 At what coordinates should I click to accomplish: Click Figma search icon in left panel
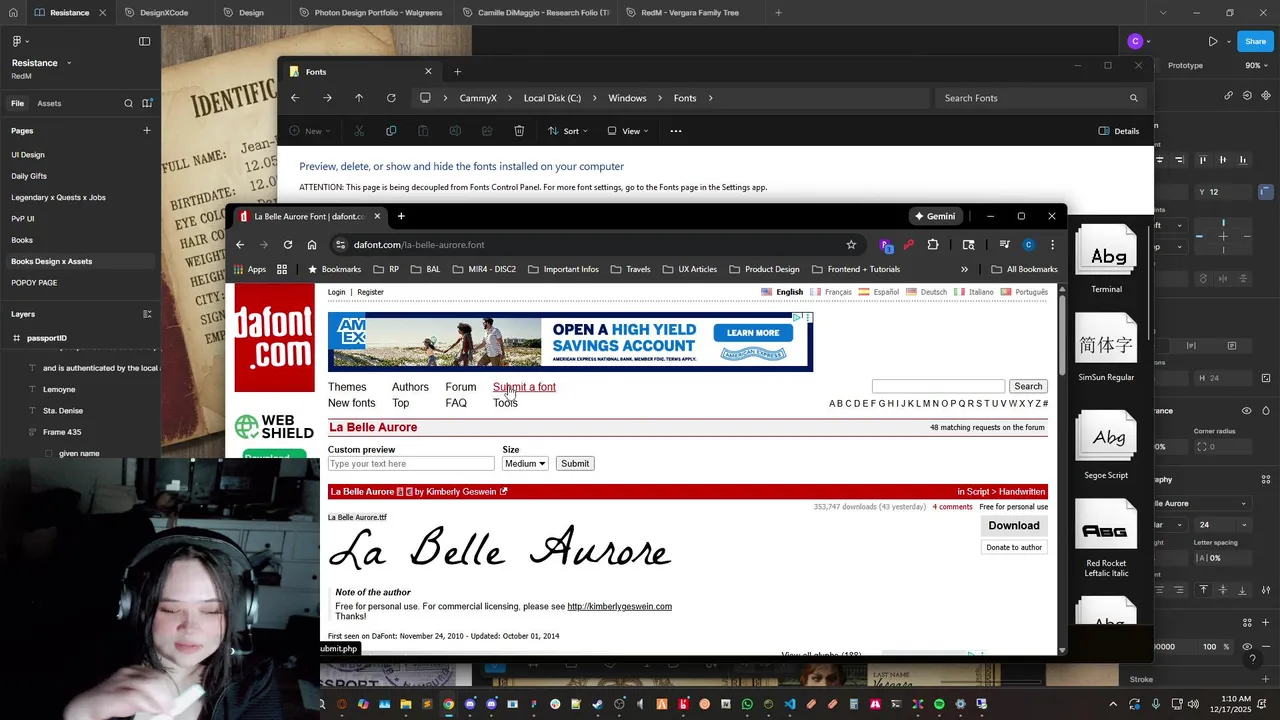128,103
